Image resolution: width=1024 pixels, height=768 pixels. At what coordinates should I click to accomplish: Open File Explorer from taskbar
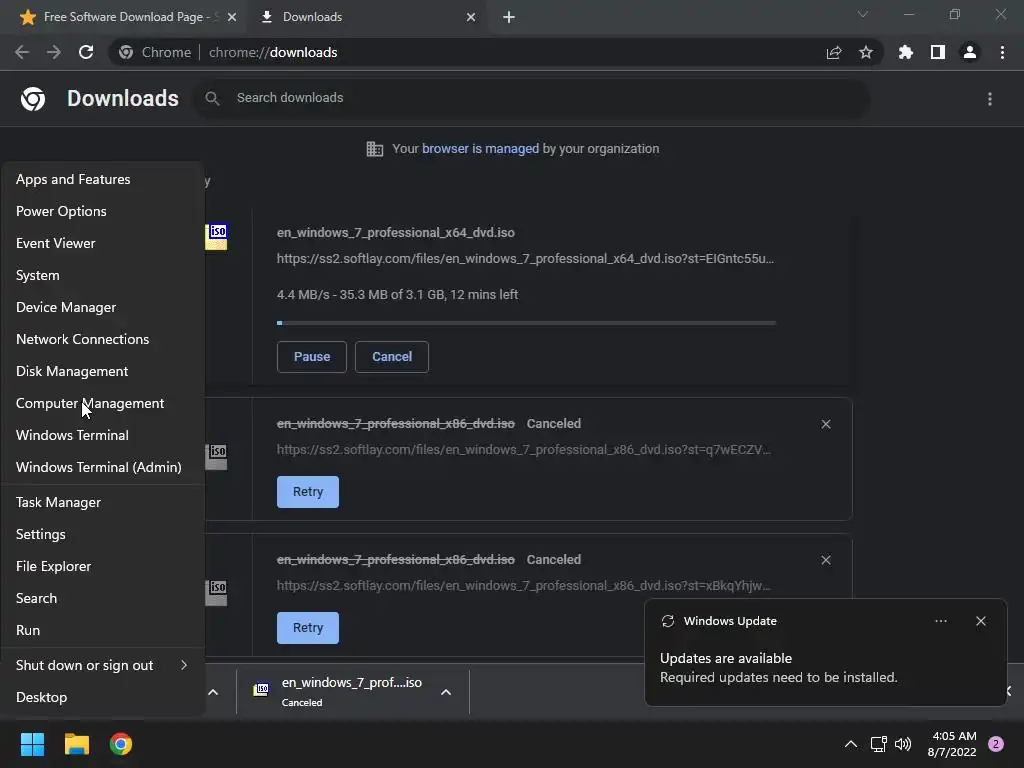click(x=76, y=744)
